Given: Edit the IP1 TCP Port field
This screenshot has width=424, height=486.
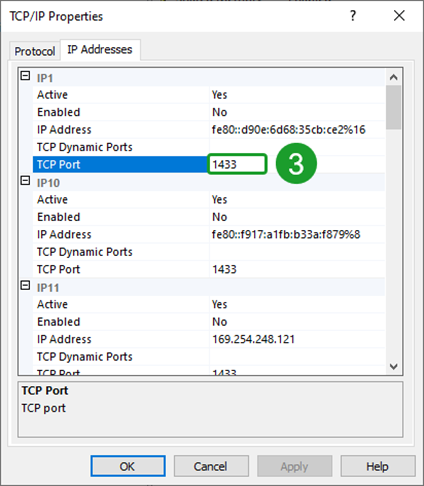Looking at the screenshot, I should (x=237, y=164).
